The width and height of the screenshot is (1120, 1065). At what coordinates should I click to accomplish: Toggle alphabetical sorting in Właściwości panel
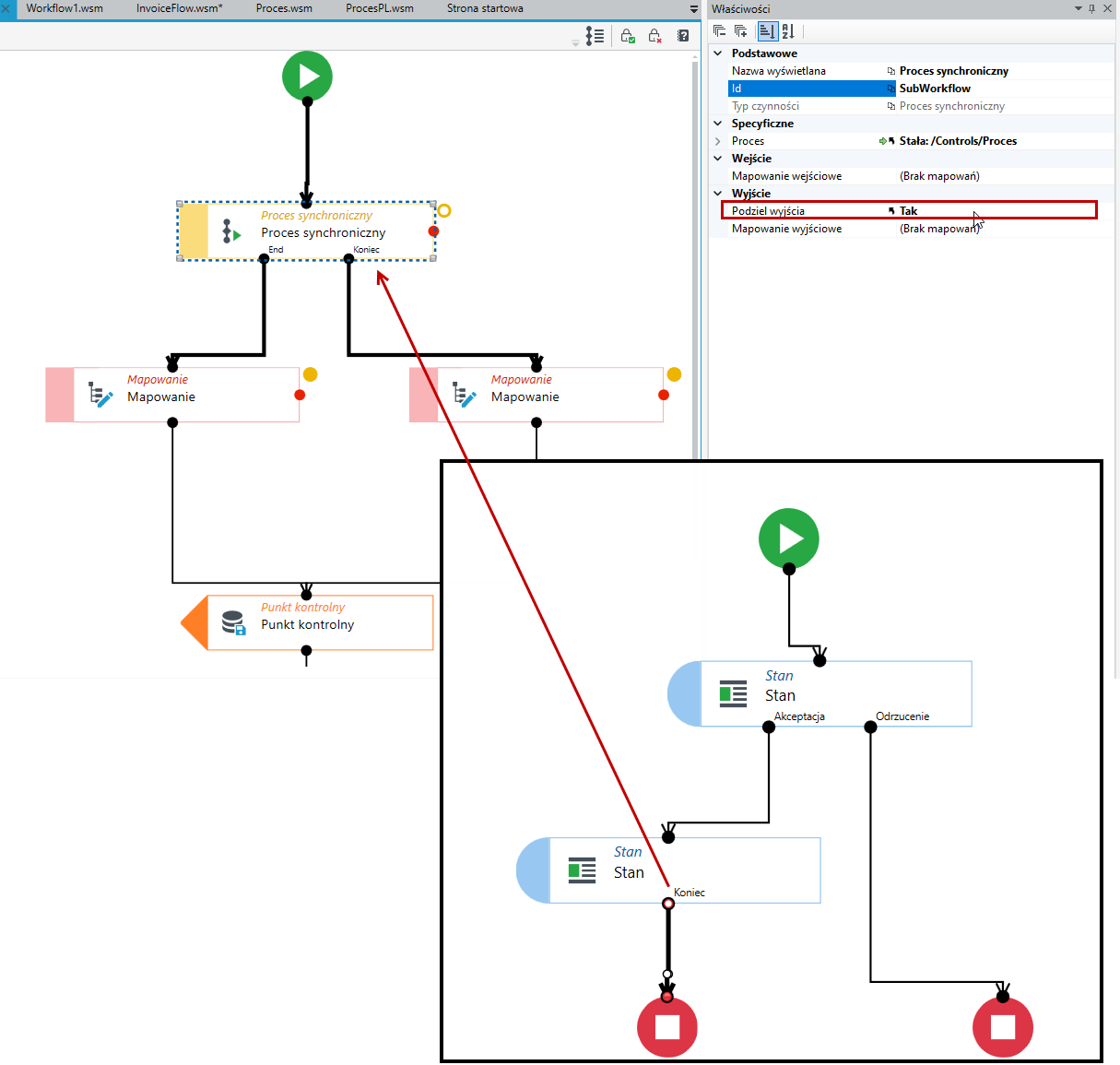coord(788,31)
